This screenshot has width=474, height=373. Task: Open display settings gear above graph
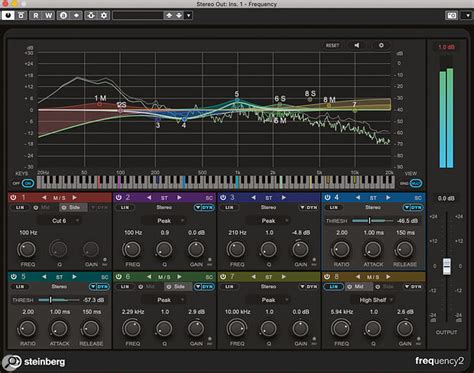click(381, 45)
